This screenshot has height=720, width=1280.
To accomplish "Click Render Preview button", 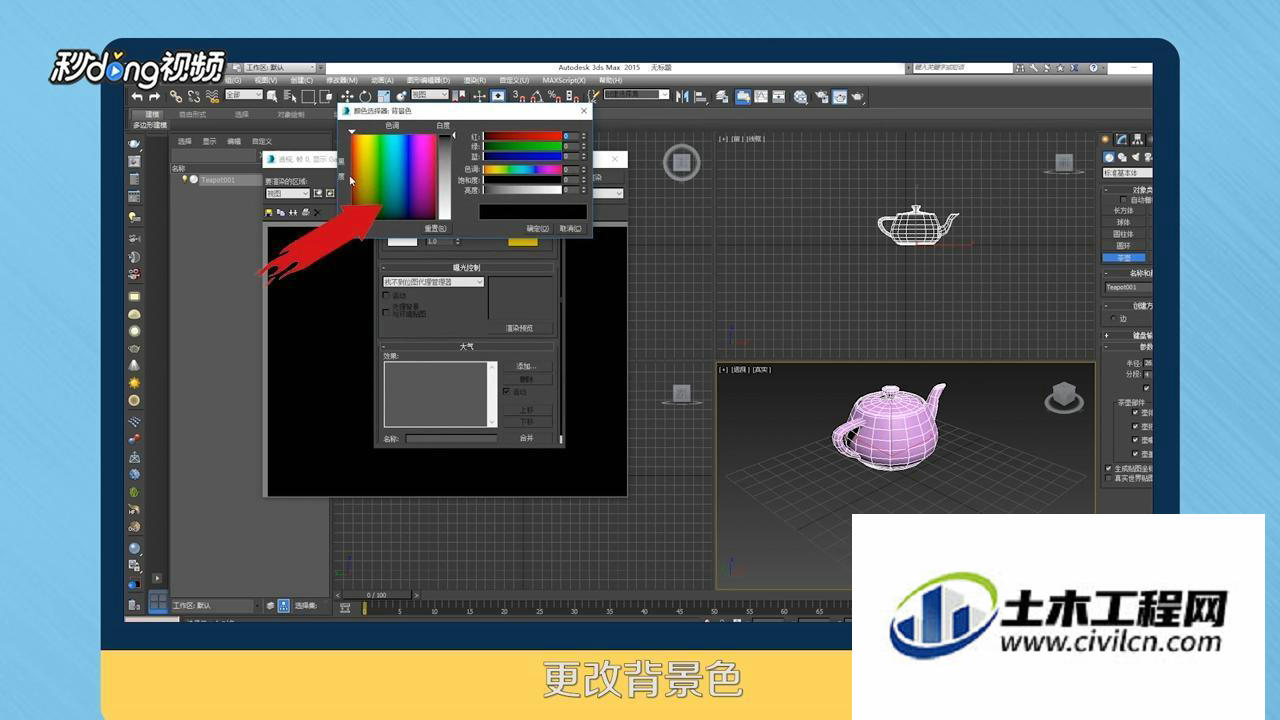I will (x=520, y=328).
